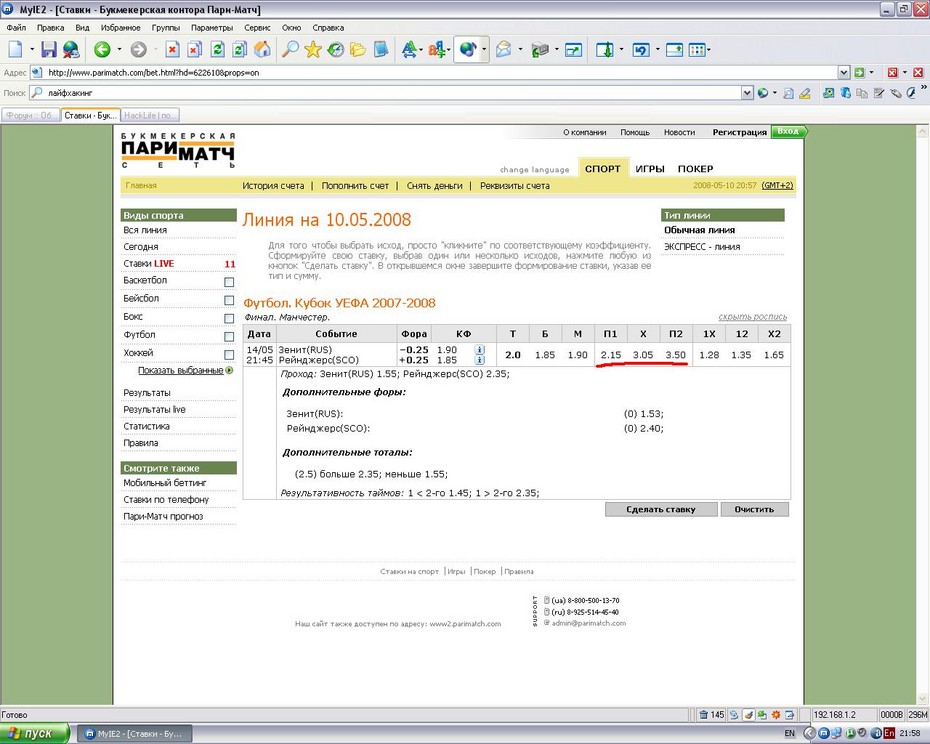Open the address bar dropdown arrow
930x744 pixels.
point(844,72)
